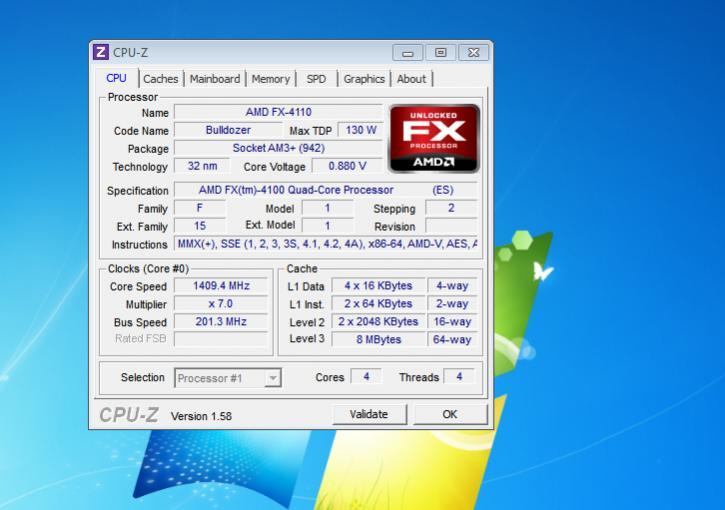Expand the Processor #1 selection dropdown
The height and width of the screenshot is (510, 725).
273,378
